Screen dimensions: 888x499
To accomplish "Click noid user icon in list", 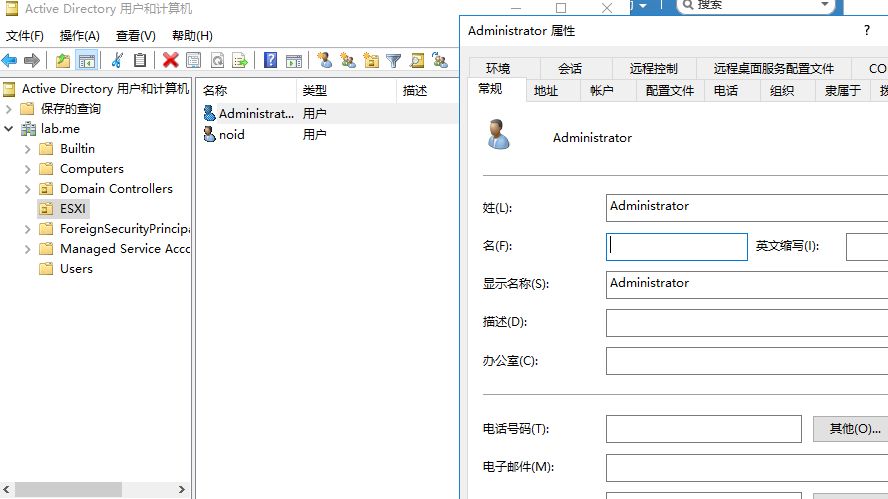I will click(210, 134).
